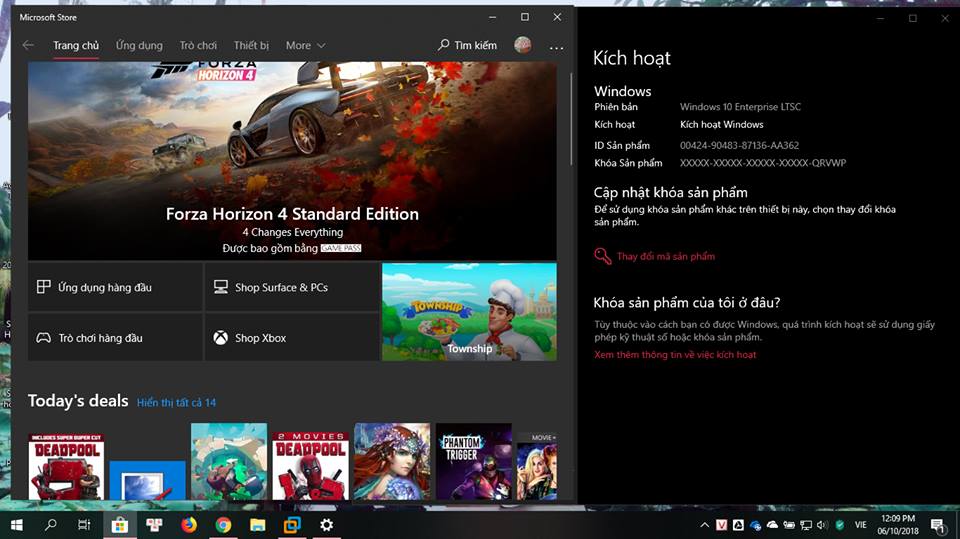960x539 pixels.
Task: Open the Windows Start menu
Action: click(17, 525)
